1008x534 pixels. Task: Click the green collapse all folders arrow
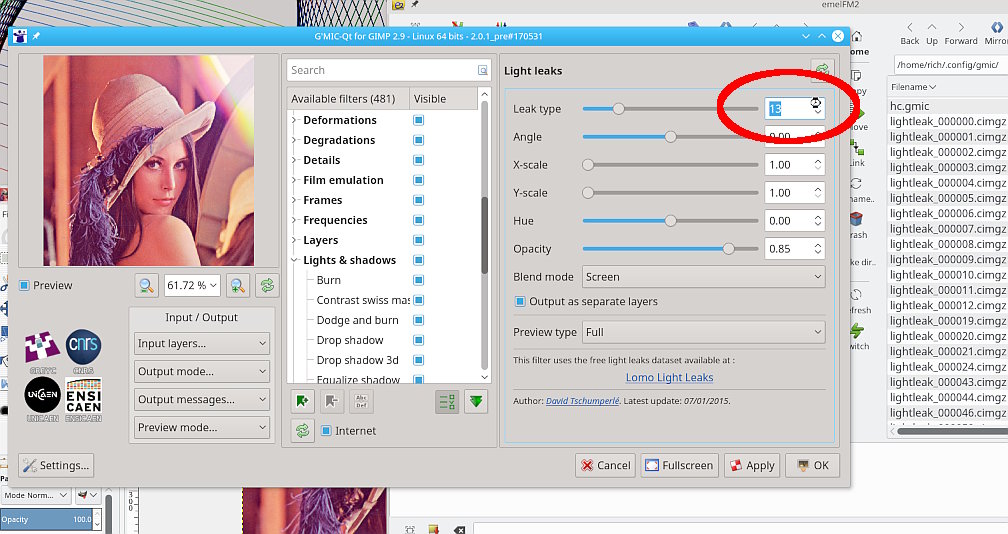pyautogui.click(x=476, y=402)
